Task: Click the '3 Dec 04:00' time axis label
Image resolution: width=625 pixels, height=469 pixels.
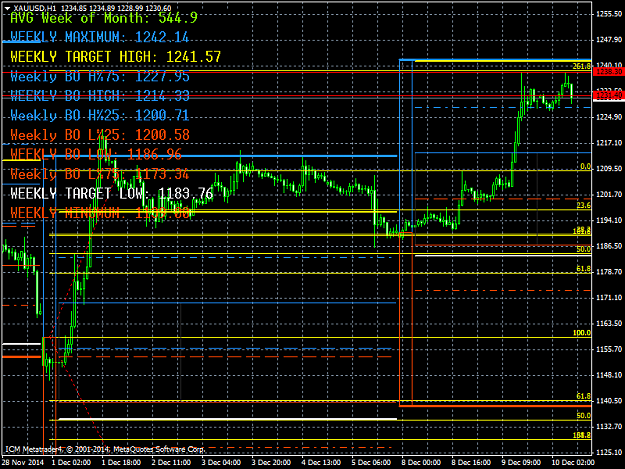Action: (x=221, y=462)
